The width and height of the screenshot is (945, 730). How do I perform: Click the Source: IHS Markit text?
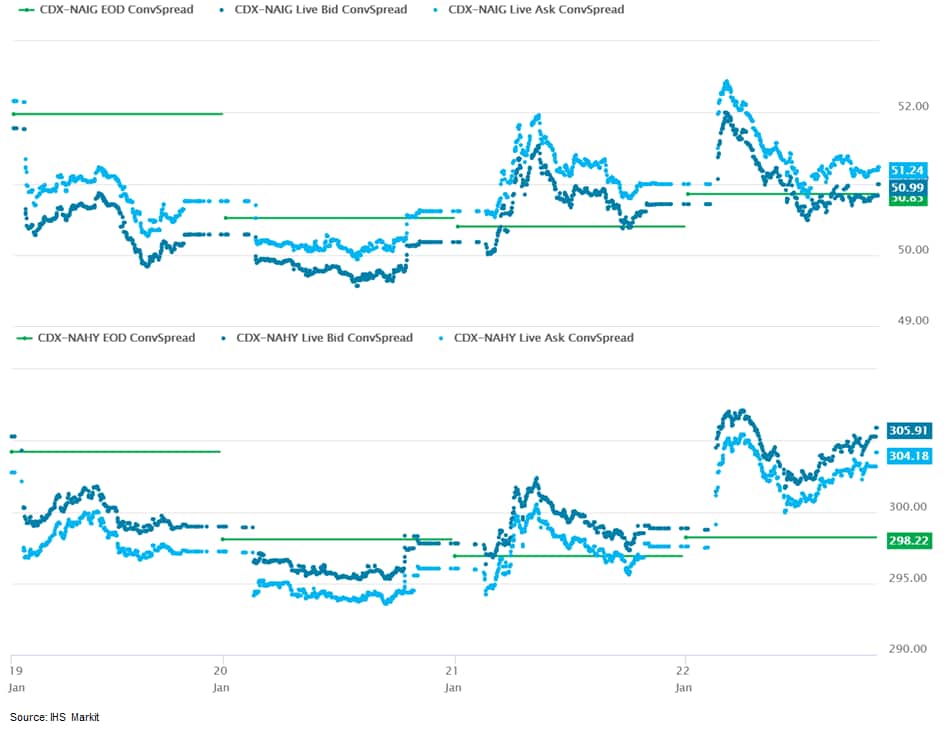55,717
